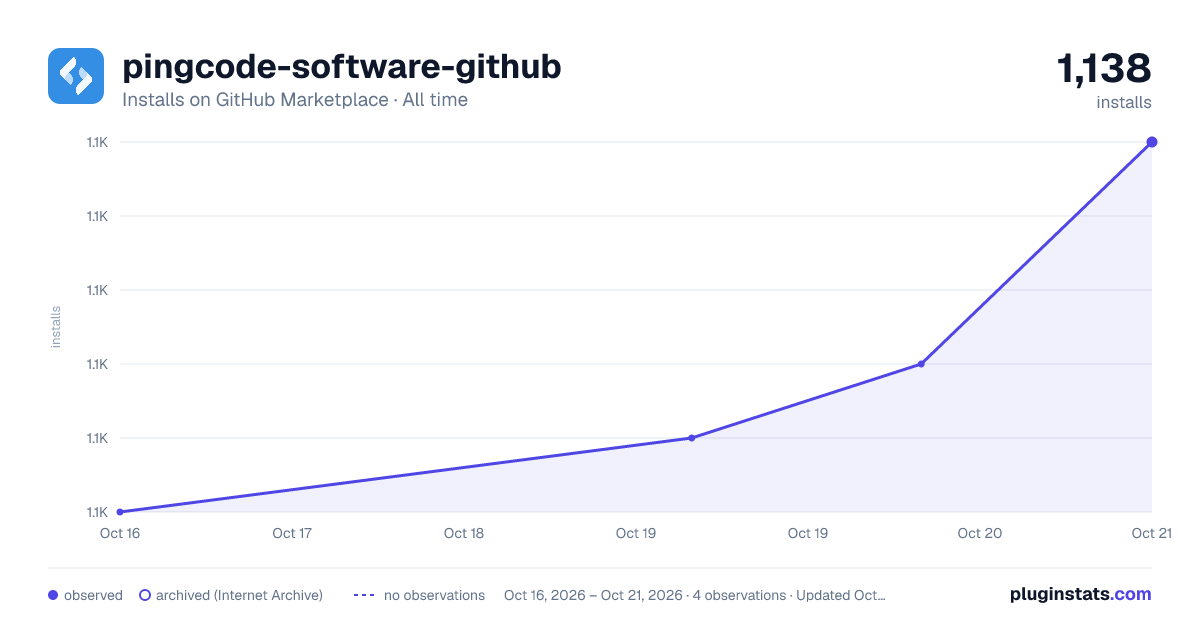
Task: Select the third data point before Oct 20
Action: pyautogui.click(x=921, y=364)
